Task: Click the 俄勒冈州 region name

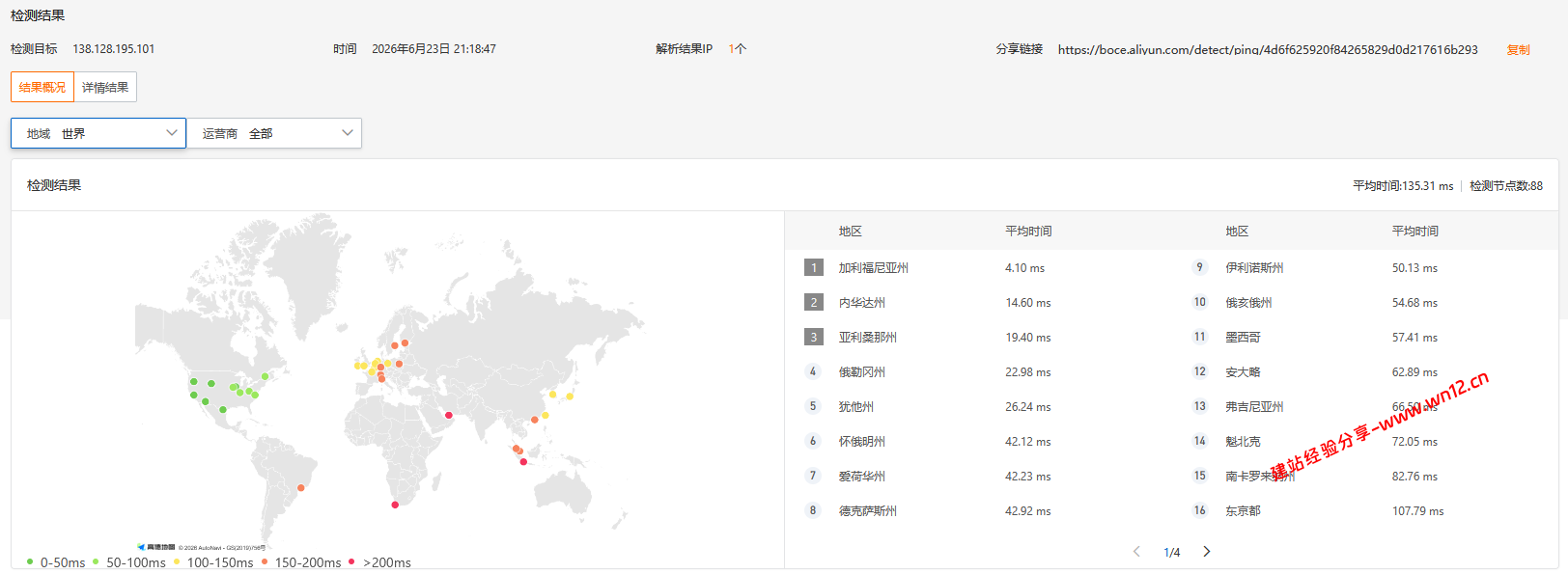Action: click(x=862, y=372)
